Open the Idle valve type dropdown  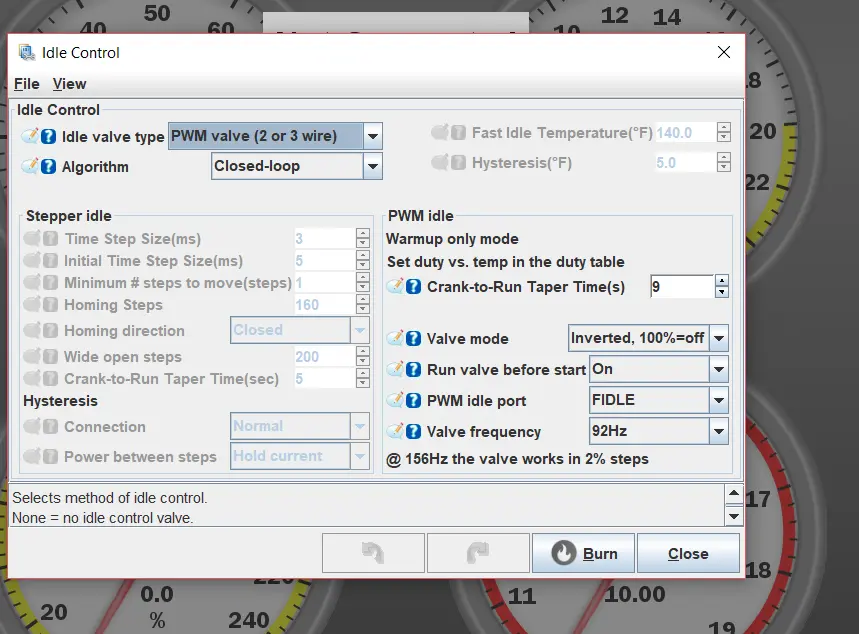coord(373,136)
